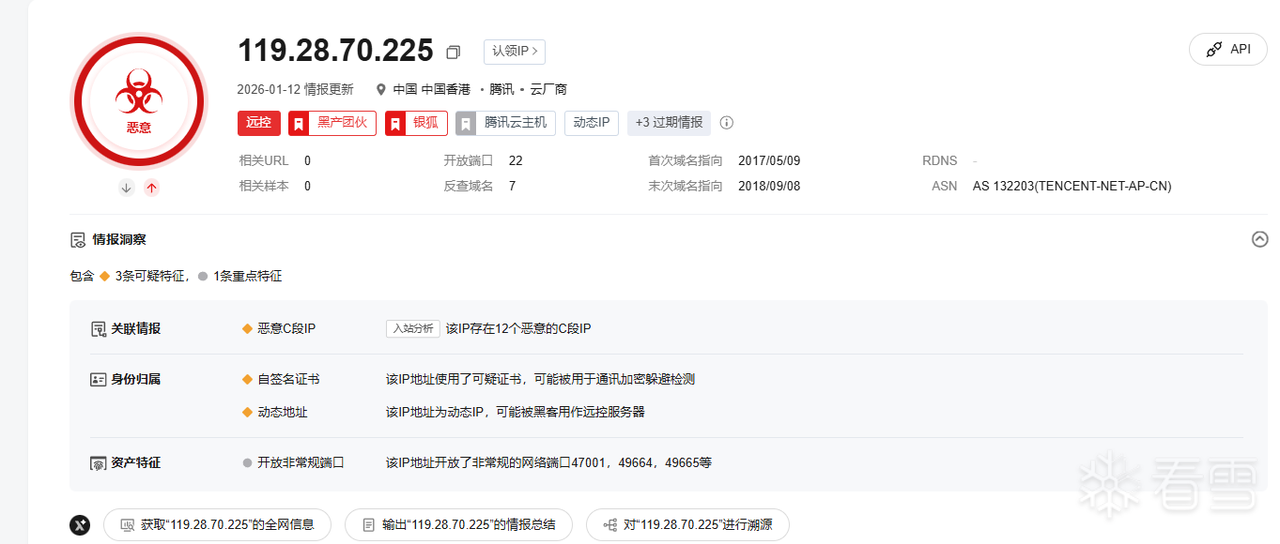
Task: Open the API button
Action: click(x=1228, y=49)
